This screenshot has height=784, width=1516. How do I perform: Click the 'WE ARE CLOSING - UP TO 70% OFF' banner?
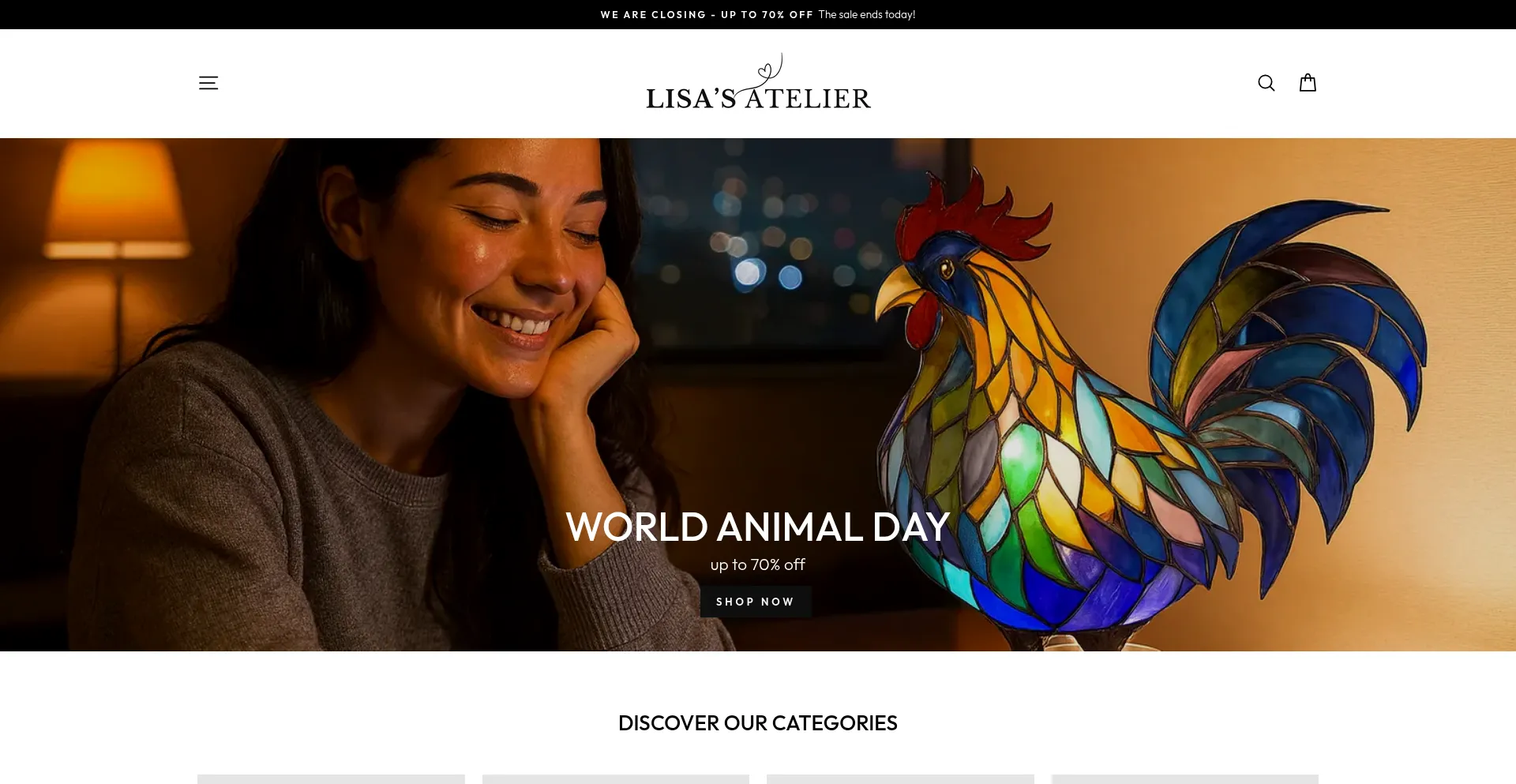(707, 14)
